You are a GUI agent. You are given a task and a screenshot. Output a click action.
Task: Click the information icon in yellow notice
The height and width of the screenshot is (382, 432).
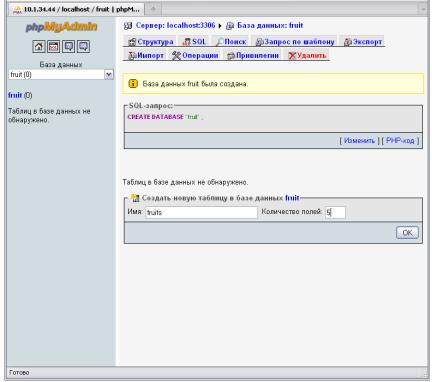point(133,84)
